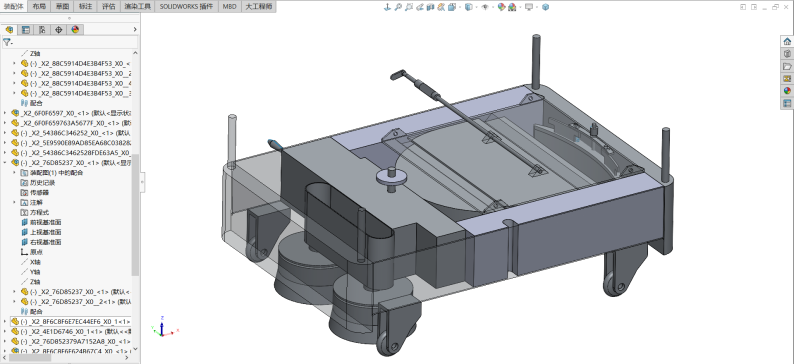
Task: Open the PropertyManager tab icon
Action: tap(26, 29)
